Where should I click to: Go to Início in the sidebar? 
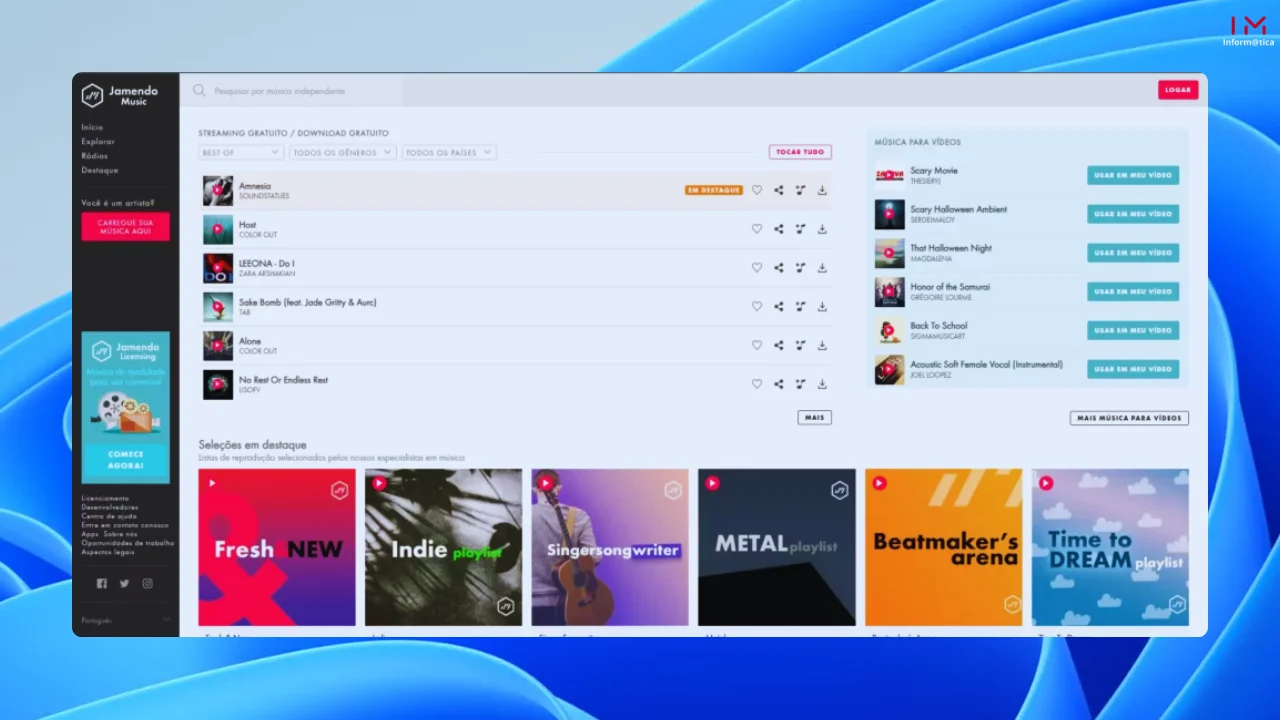pos(92,127)
